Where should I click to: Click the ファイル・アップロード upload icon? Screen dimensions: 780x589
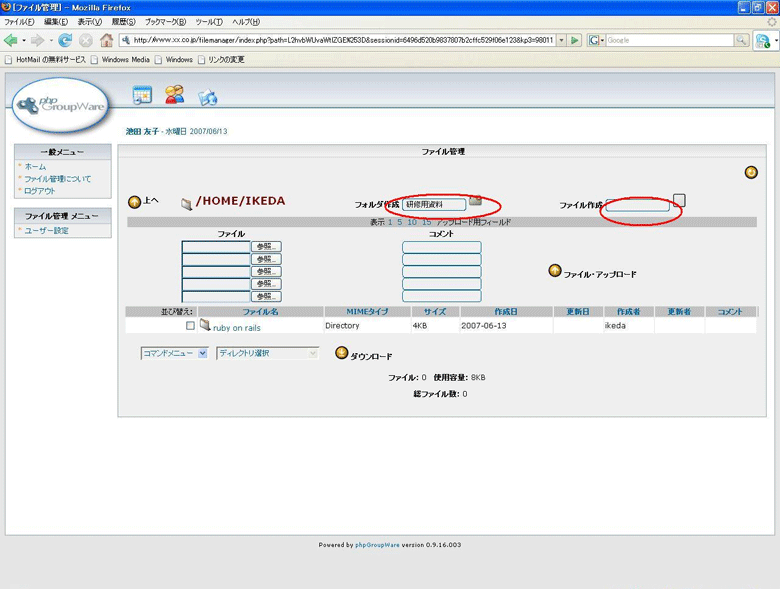(555, 270)
